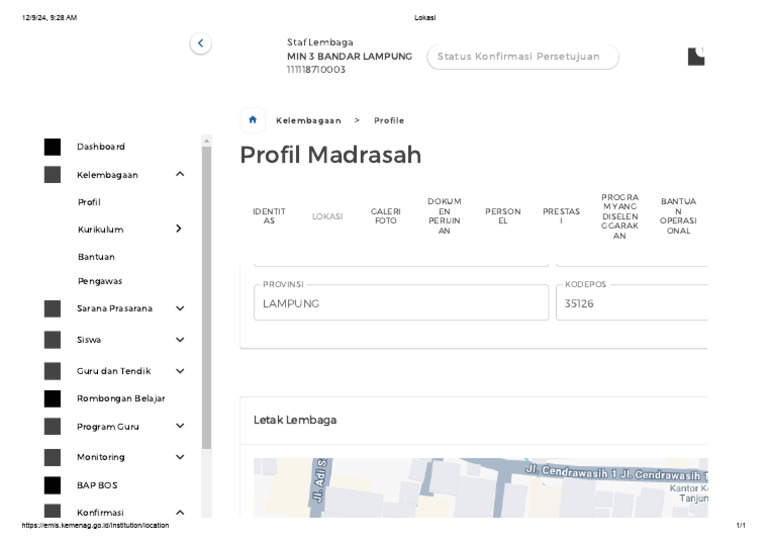Click the BAP BOS sidebar icon
The height and width of the screenshot is (543, 768).
[52, 486]
